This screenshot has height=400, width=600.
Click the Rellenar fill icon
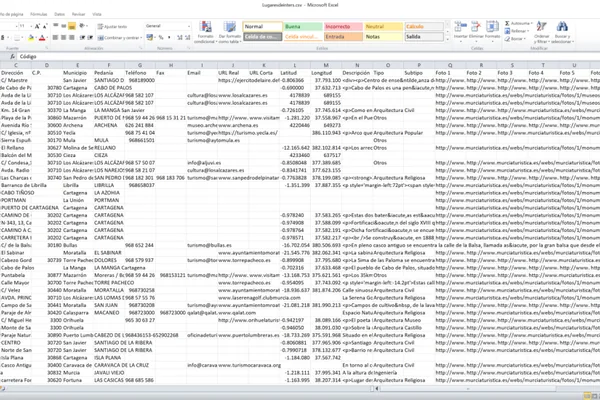coord(507,31)
